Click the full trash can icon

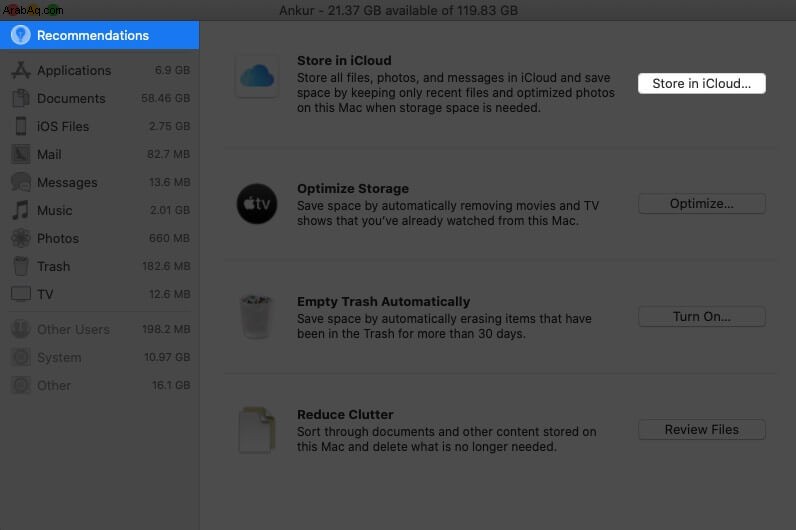pos(256,317)
